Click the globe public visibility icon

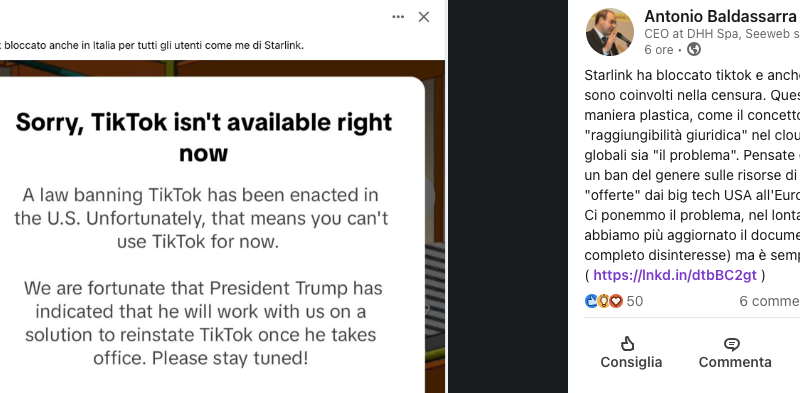point(694,50)
